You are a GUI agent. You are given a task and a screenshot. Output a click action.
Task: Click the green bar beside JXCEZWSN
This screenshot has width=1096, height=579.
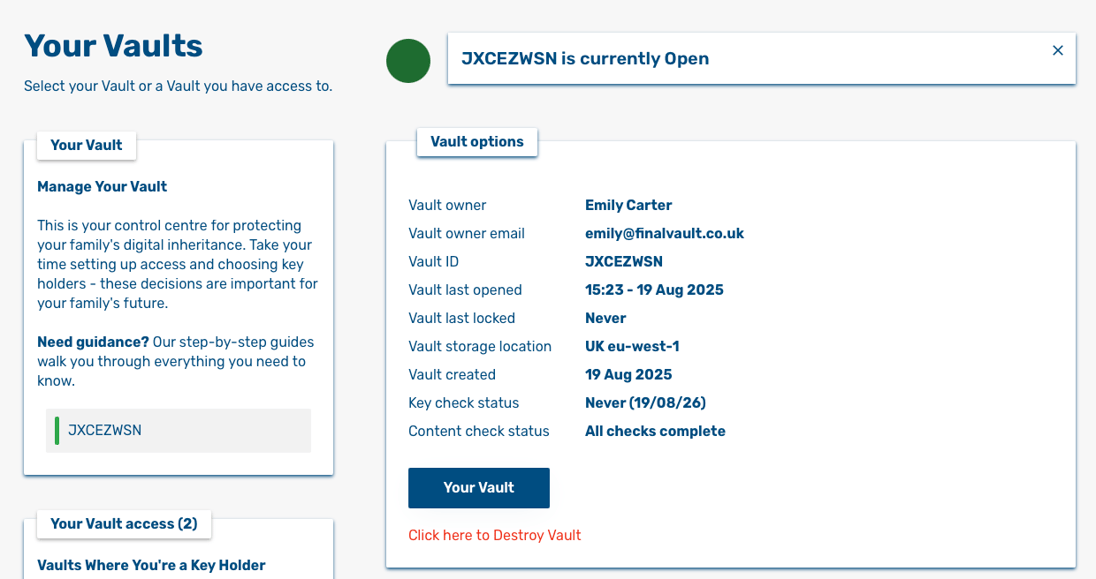click(57, 430)
